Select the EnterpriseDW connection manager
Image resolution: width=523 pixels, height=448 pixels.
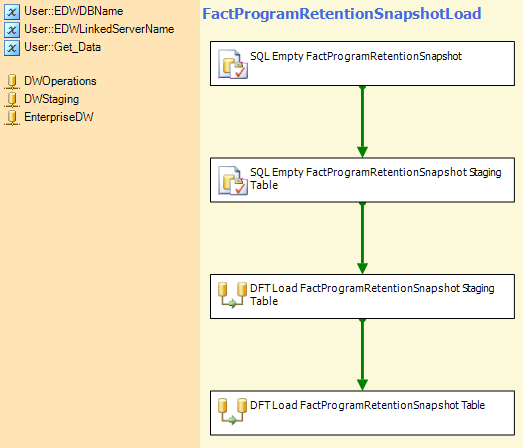[59, 117]
